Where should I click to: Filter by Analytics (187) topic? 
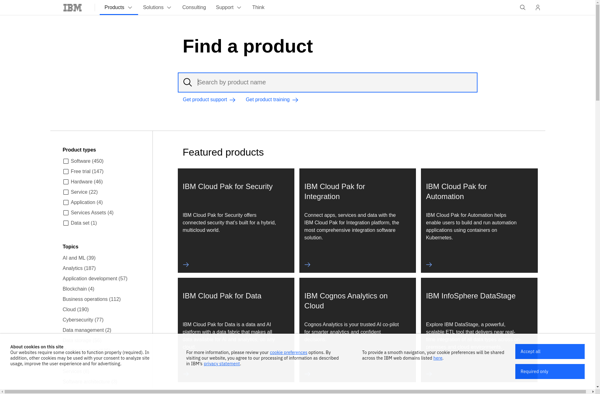pos(79,268)
